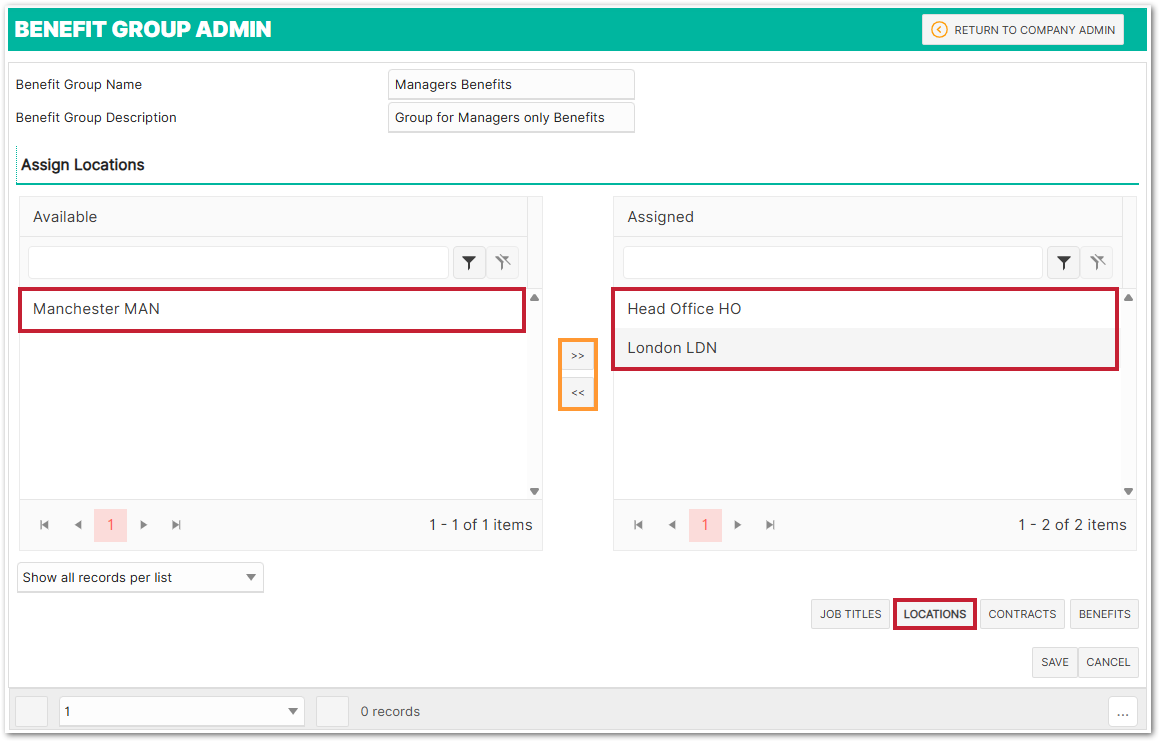
Task: Expand the page number dropdown in footer
Action: [x=182, y=712]
